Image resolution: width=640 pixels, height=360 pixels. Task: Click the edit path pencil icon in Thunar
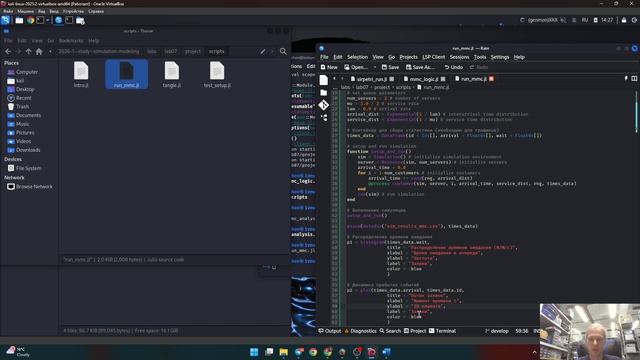click(x=263, y=51)
